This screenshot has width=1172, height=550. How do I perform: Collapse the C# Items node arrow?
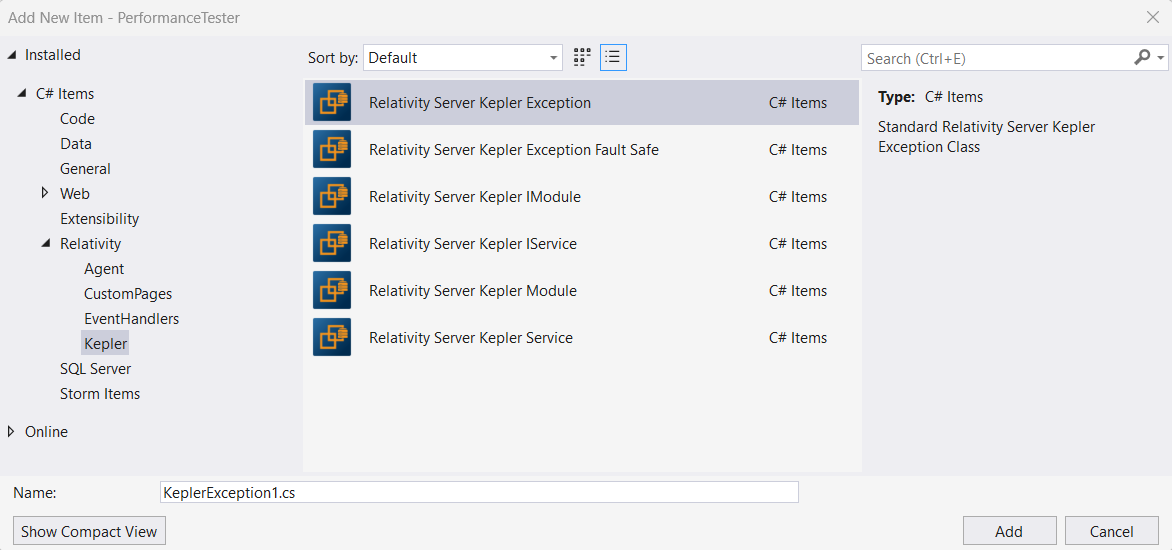[22, 94]
